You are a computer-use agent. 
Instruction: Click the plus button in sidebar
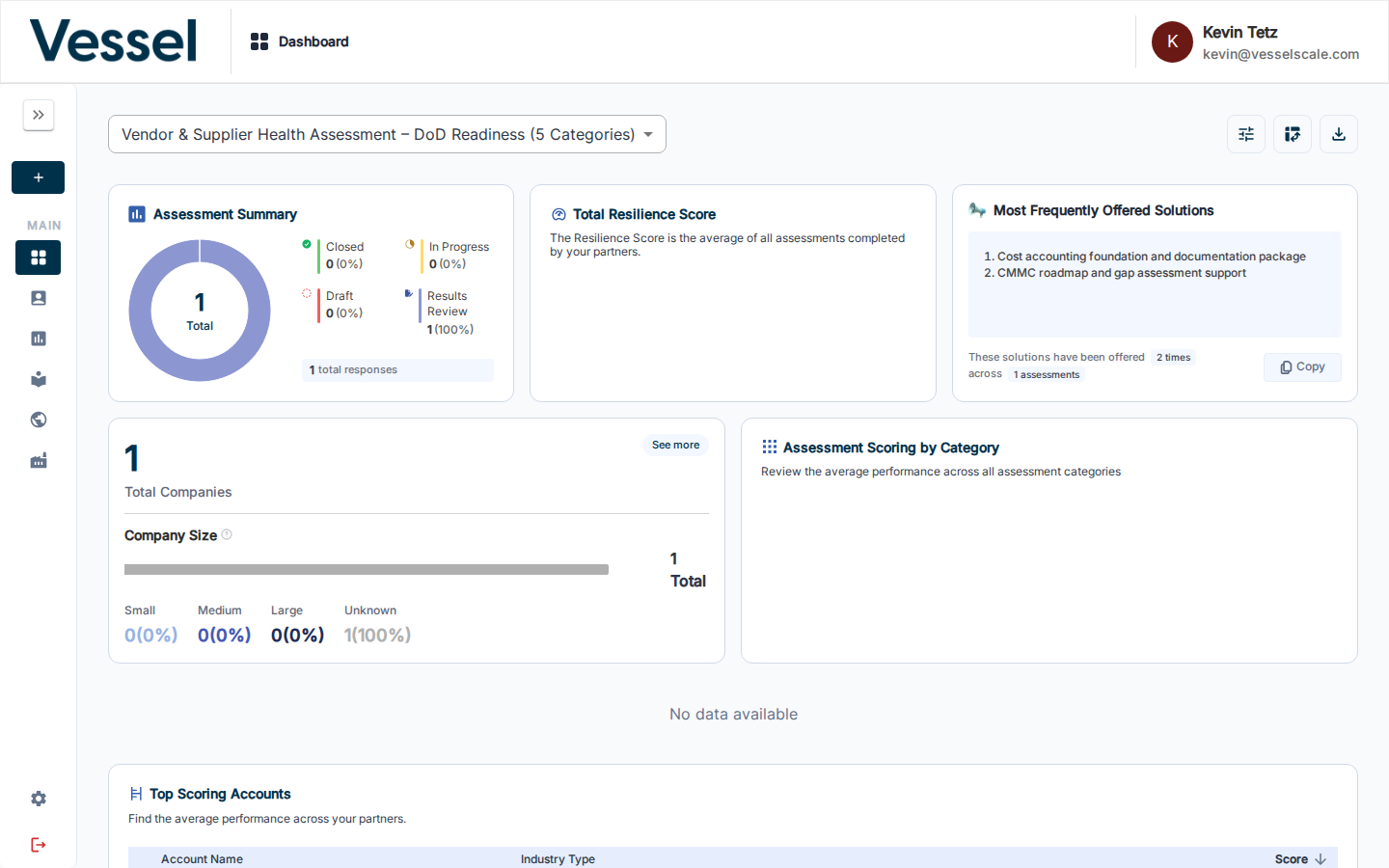coord(39,177)
